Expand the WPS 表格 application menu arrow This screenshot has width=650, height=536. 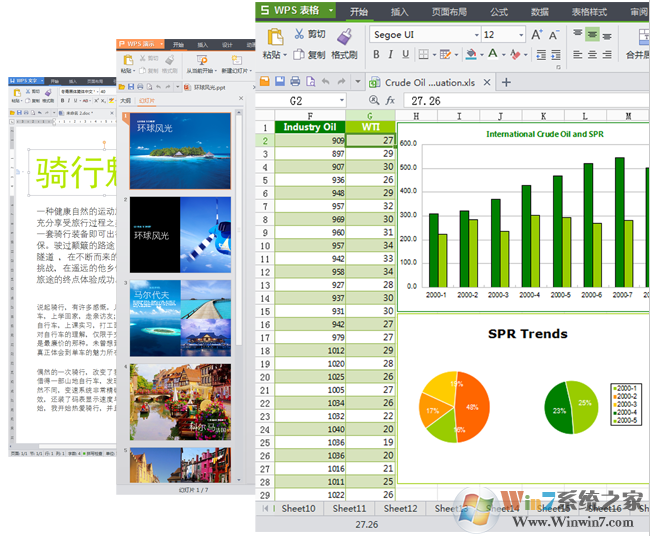click(329, 11)
